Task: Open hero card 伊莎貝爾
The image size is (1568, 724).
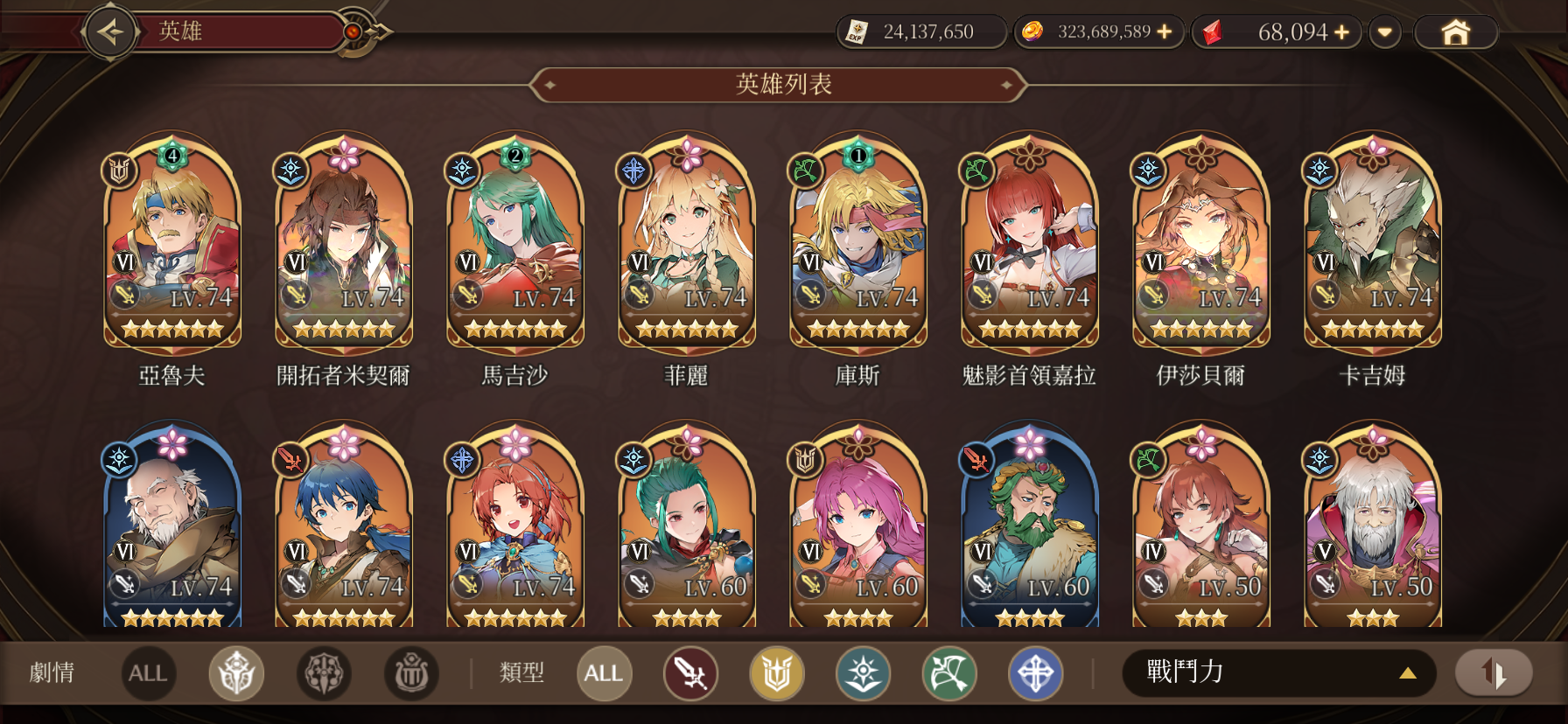Action: tap(1201, 240)
